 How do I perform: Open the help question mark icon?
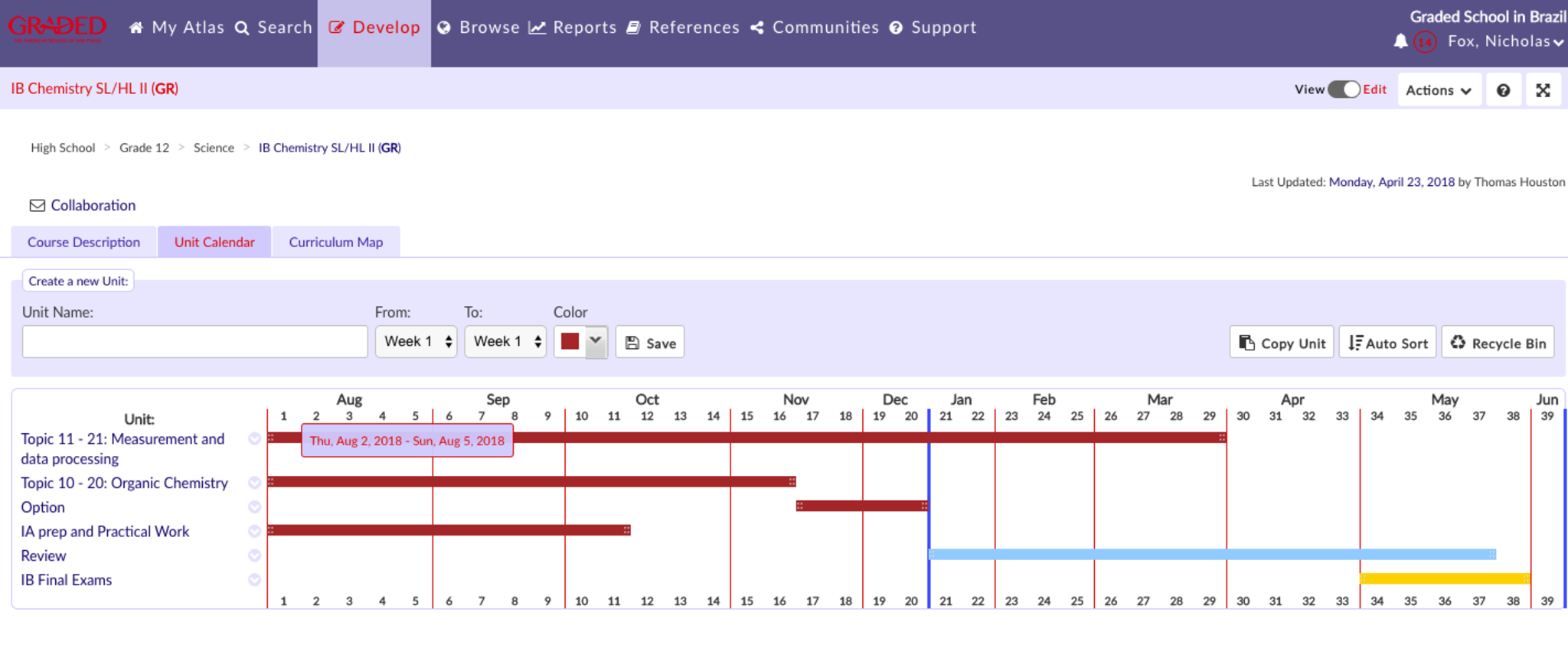tap(1503, 90)
